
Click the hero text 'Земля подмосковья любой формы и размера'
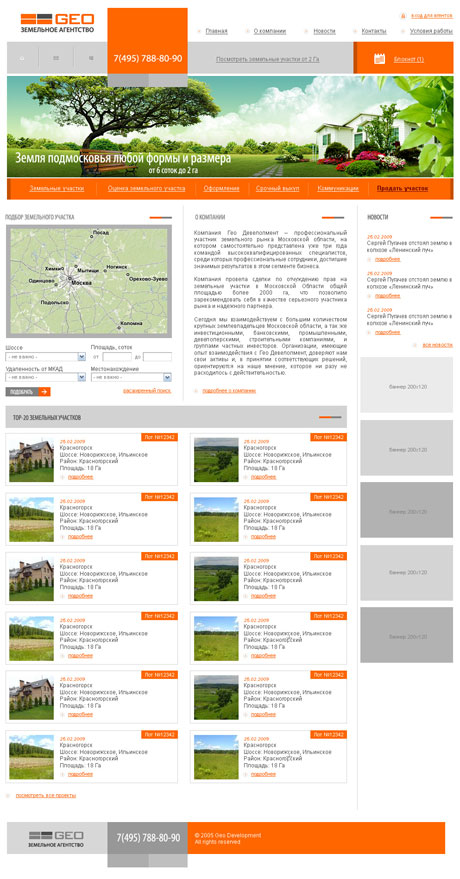[123, 158]
